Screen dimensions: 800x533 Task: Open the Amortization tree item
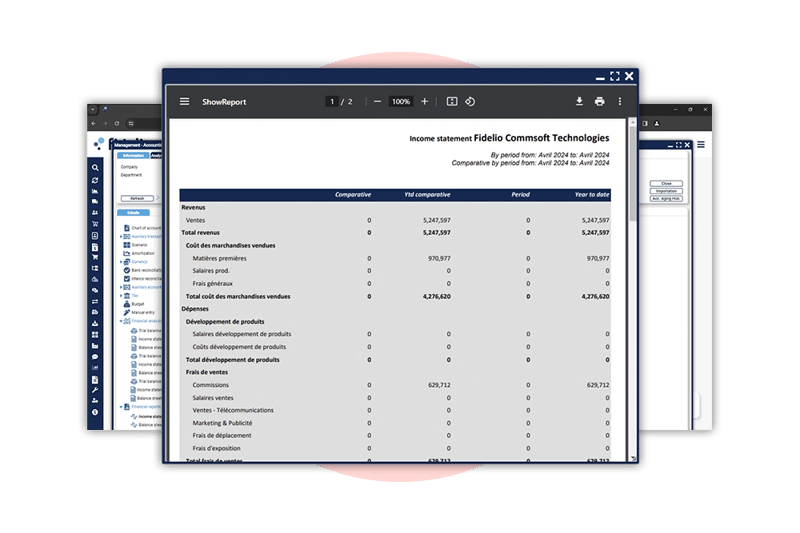click(x=139, y=253)
